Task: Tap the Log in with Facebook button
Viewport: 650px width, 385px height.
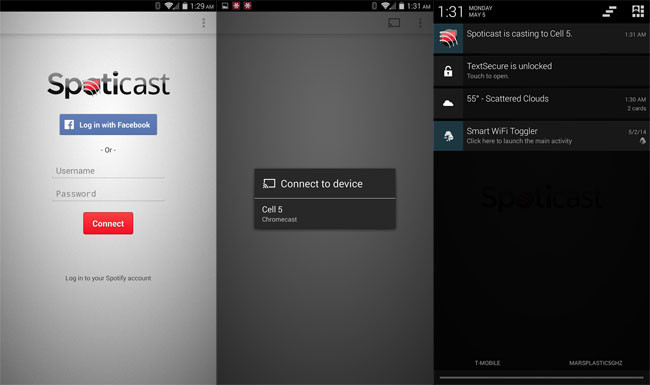Action: 108,124
